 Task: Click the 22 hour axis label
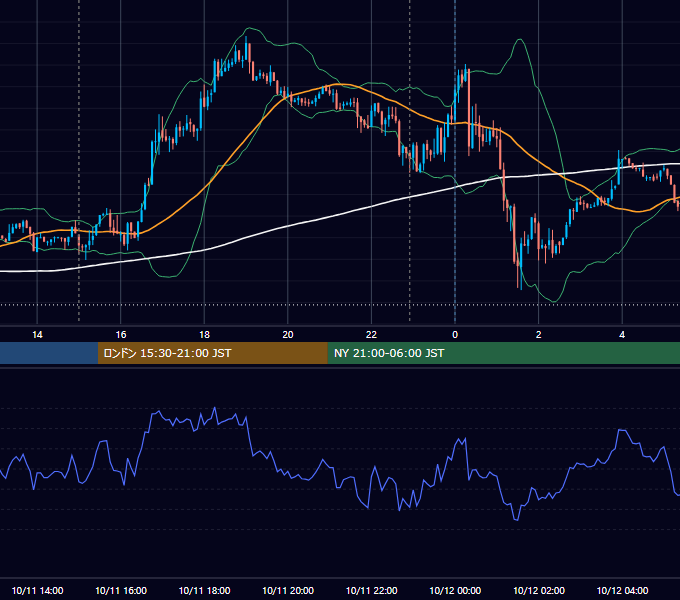[371, 335]
